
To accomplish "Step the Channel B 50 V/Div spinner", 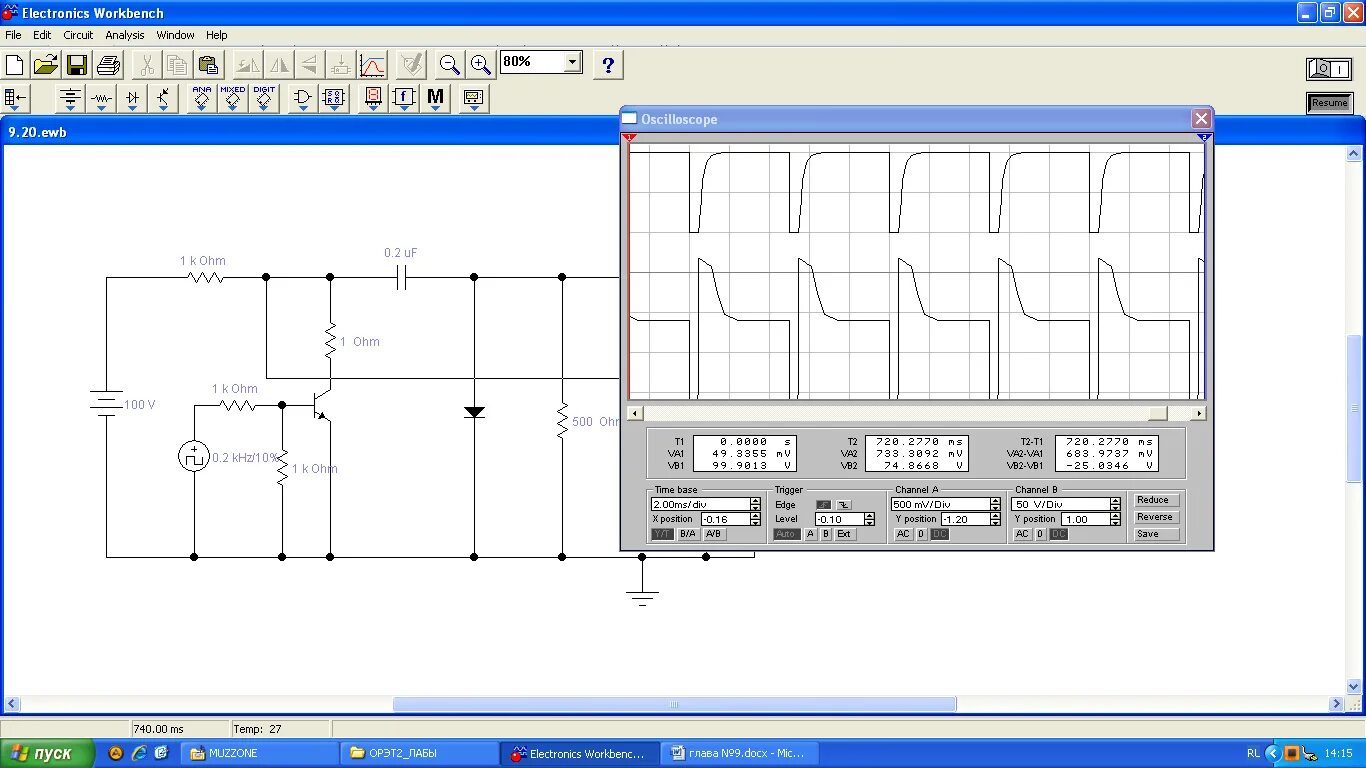I will click(x=1115, y=505).
